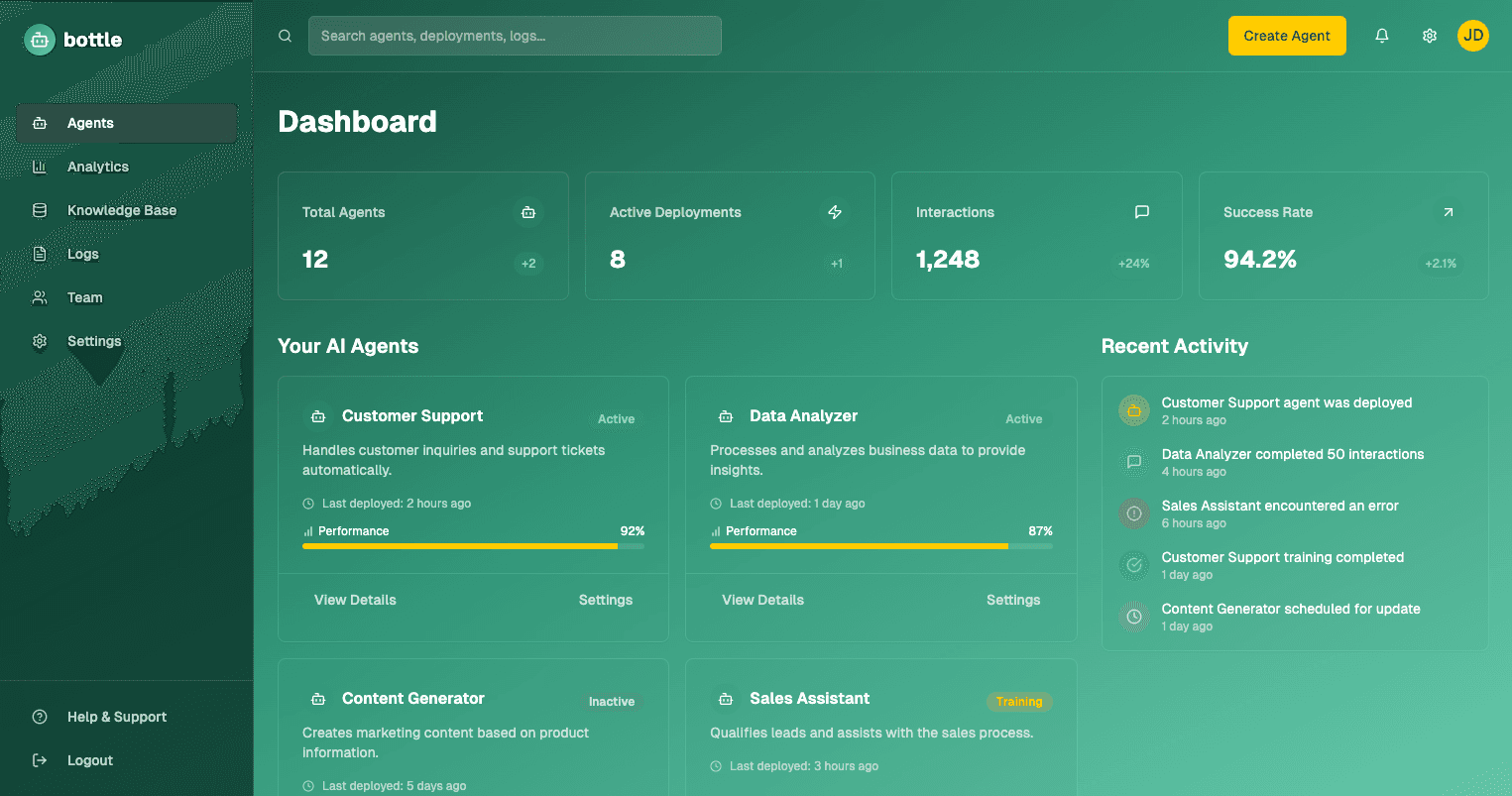Click the Customer Support performance progress bar
Screen dimensions: 1512x796
coord(473,546)
